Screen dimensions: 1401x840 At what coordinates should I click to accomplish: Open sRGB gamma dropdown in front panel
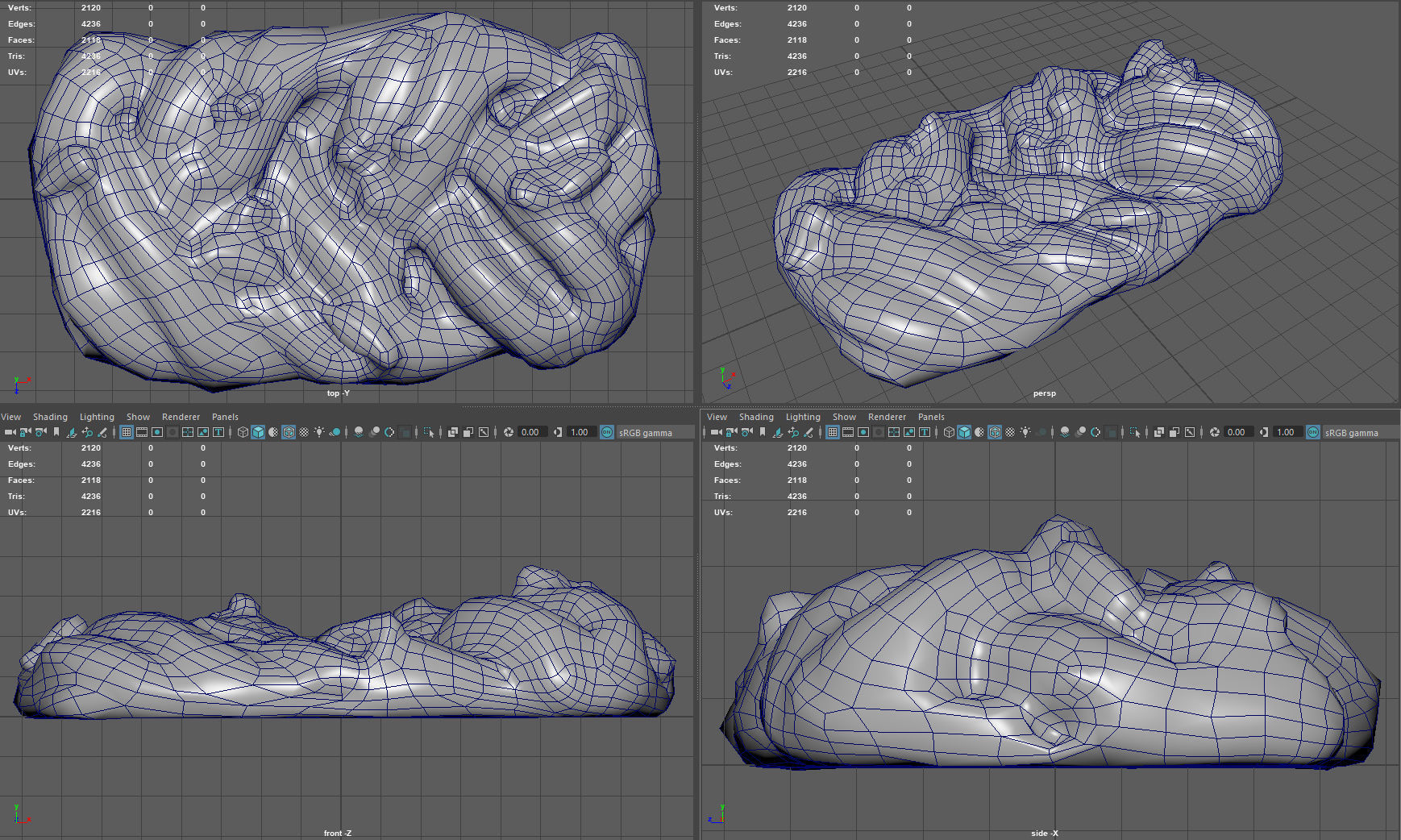coord(655,432)
